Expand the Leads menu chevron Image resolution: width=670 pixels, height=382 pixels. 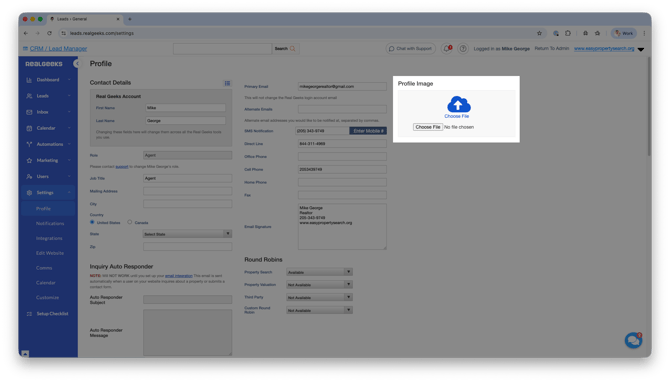(69, 96)
